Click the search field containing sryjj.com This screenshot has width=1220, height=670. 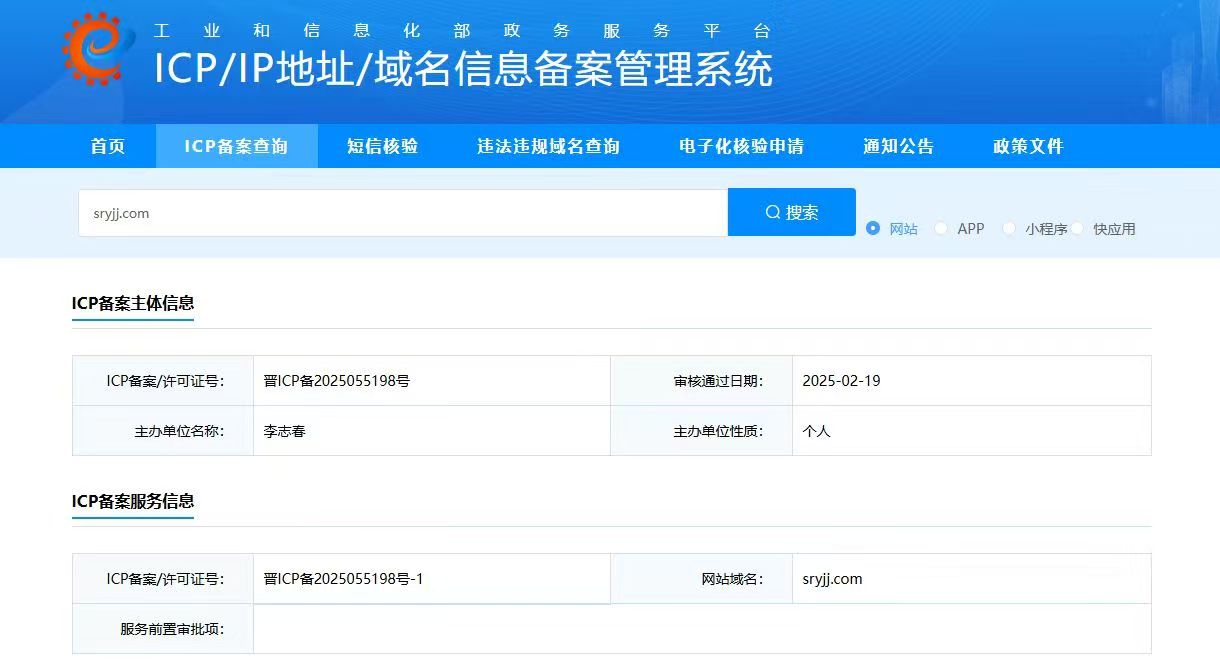click(x=403, y=213)
